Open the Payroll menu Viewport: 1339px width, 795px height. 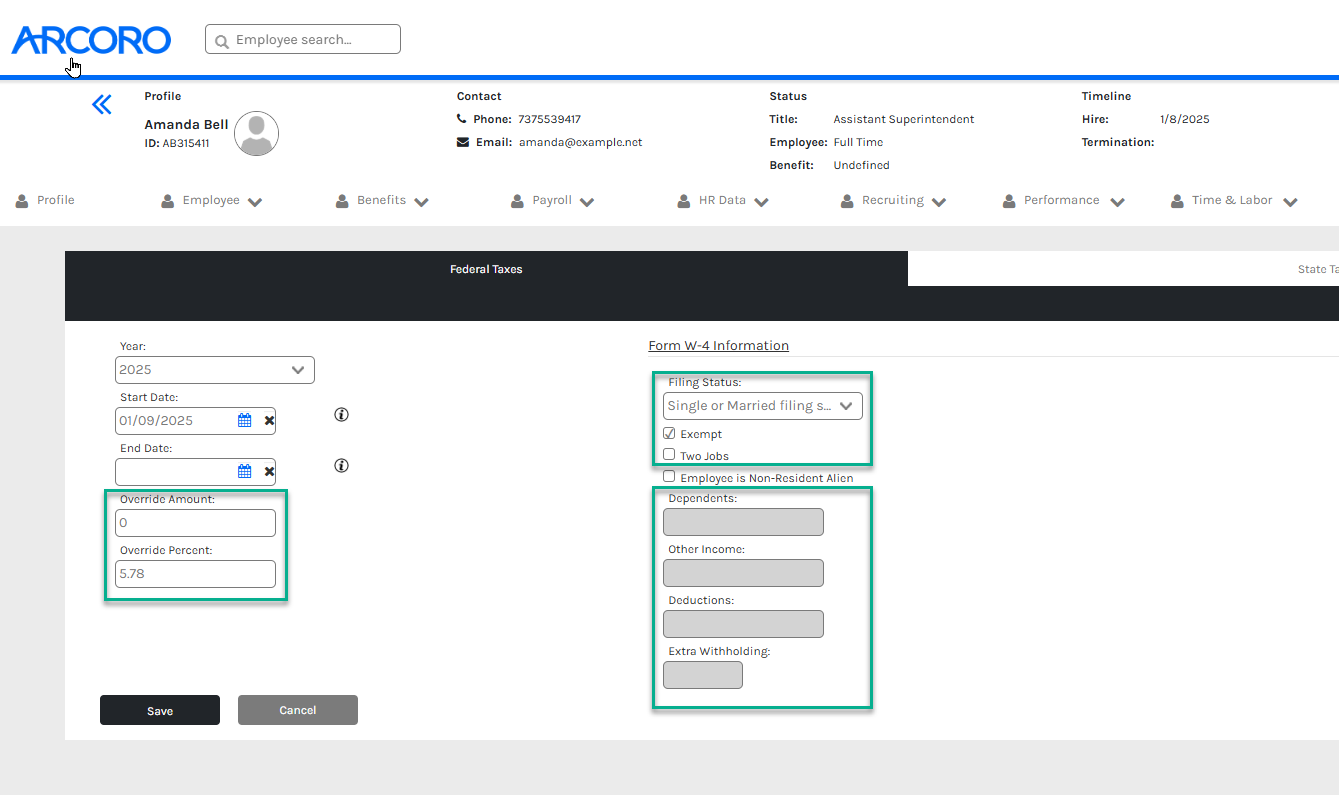(x=552, y=200)
